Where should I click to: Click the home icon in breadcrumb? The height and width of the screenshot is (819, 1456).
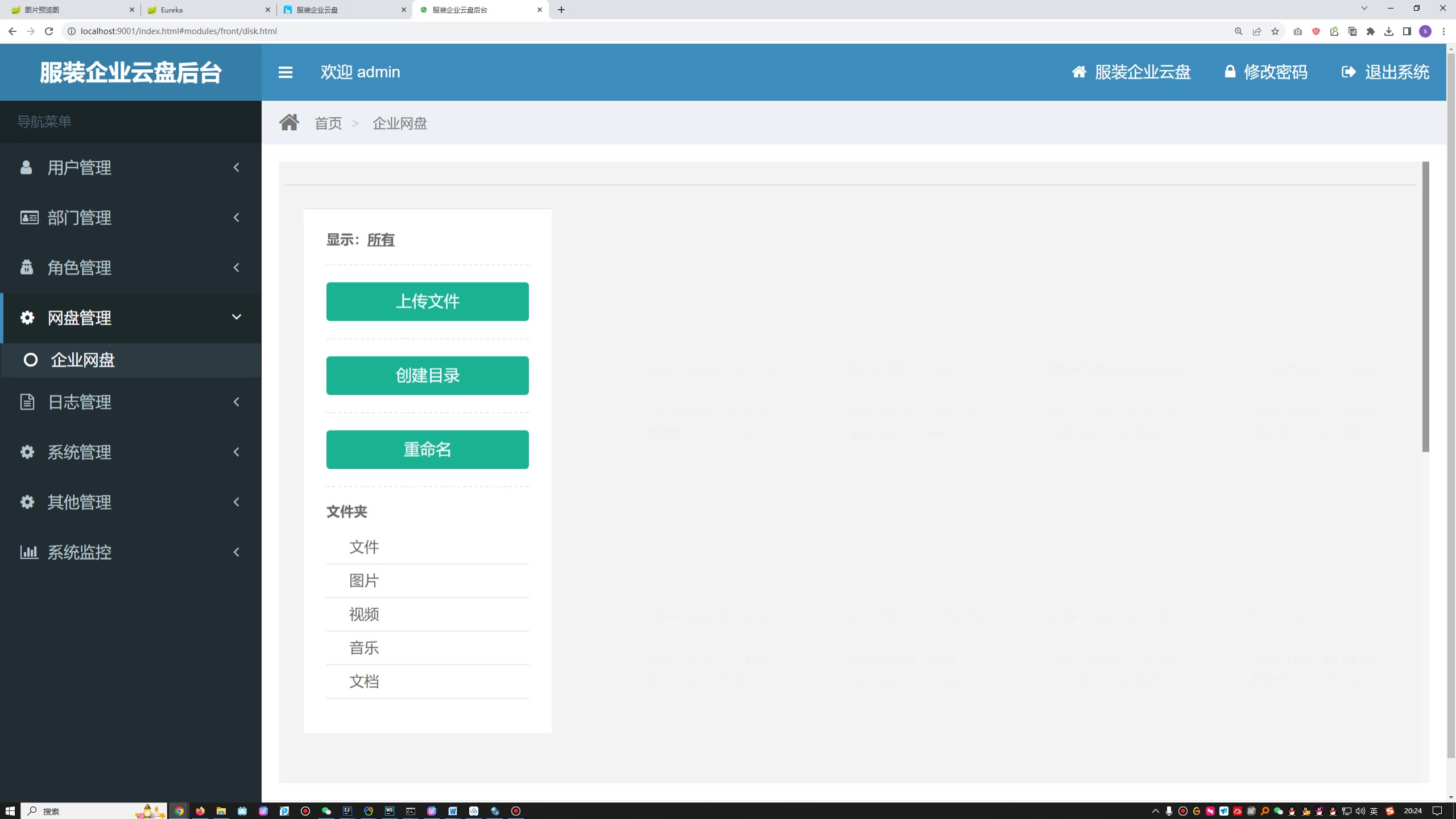289,122
